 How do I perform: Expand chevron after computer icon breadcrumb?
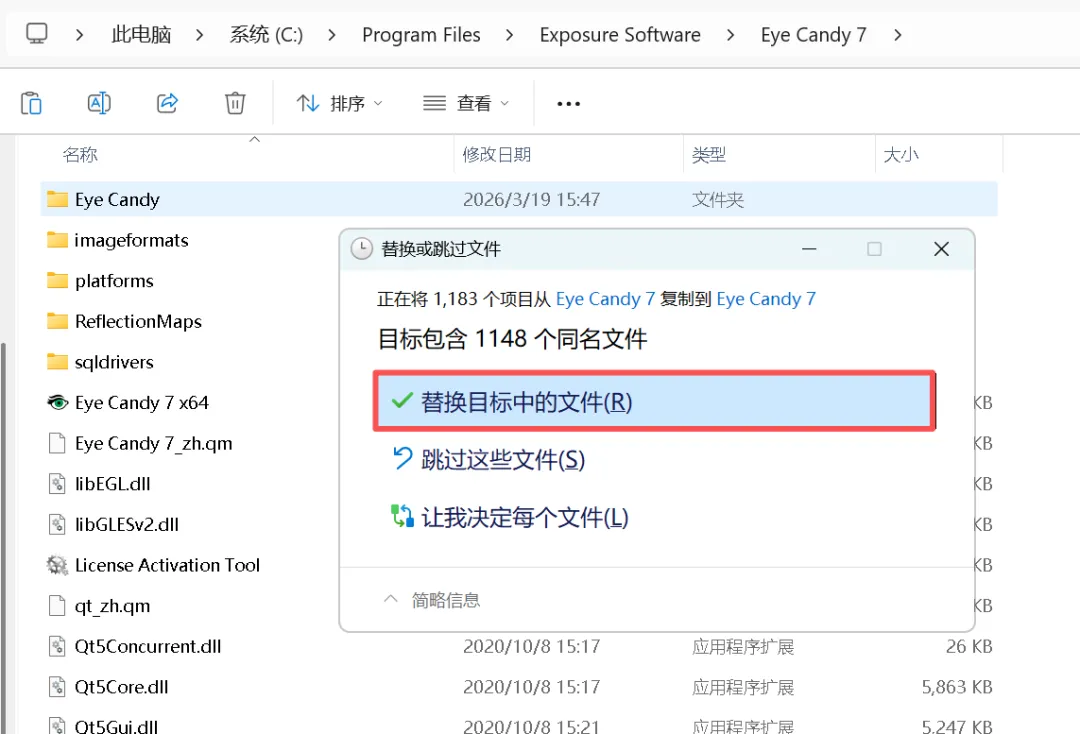pos(79,34)
